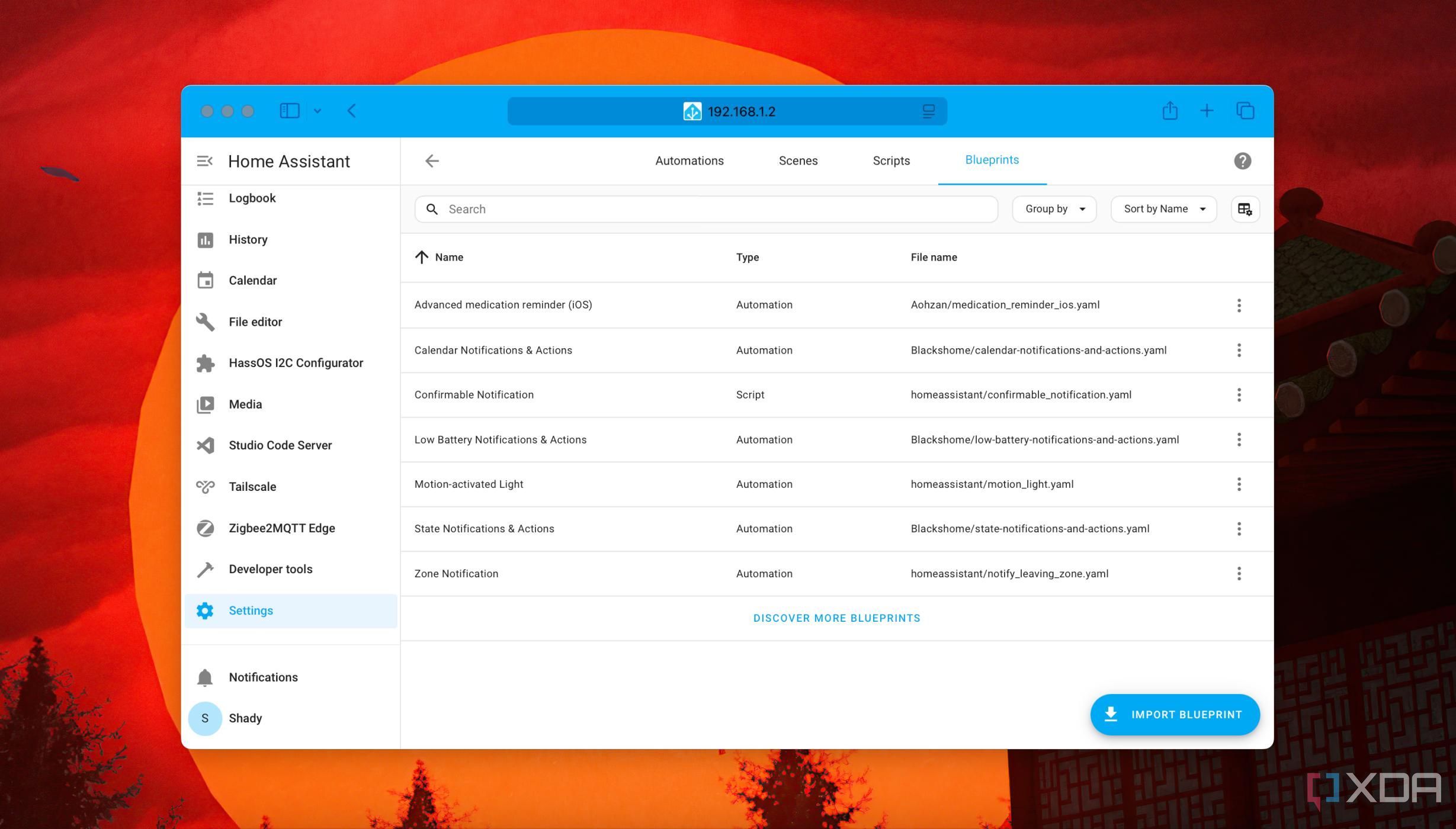
Task: Open overflow menu for Low Battery Notifications
Action: click(1239, 439)
